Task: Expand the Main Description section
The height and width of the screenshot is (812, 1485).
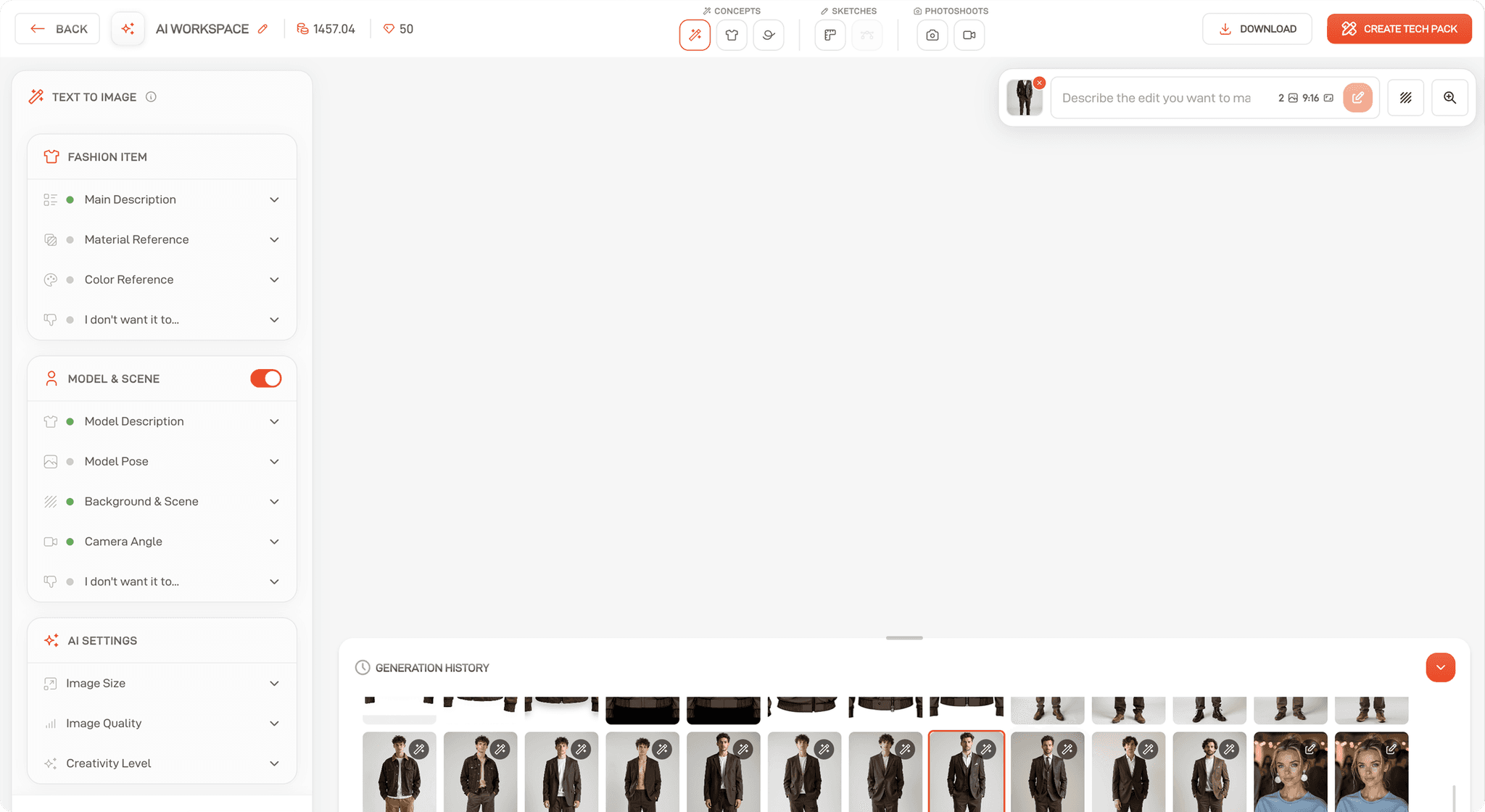Action: point(162,199)
